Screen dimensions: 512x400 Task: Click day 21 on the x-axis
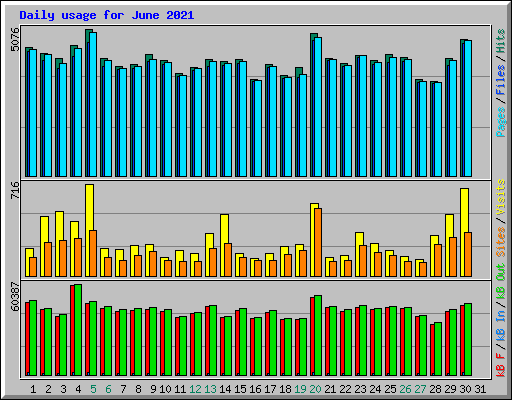(x=330, y=389)
